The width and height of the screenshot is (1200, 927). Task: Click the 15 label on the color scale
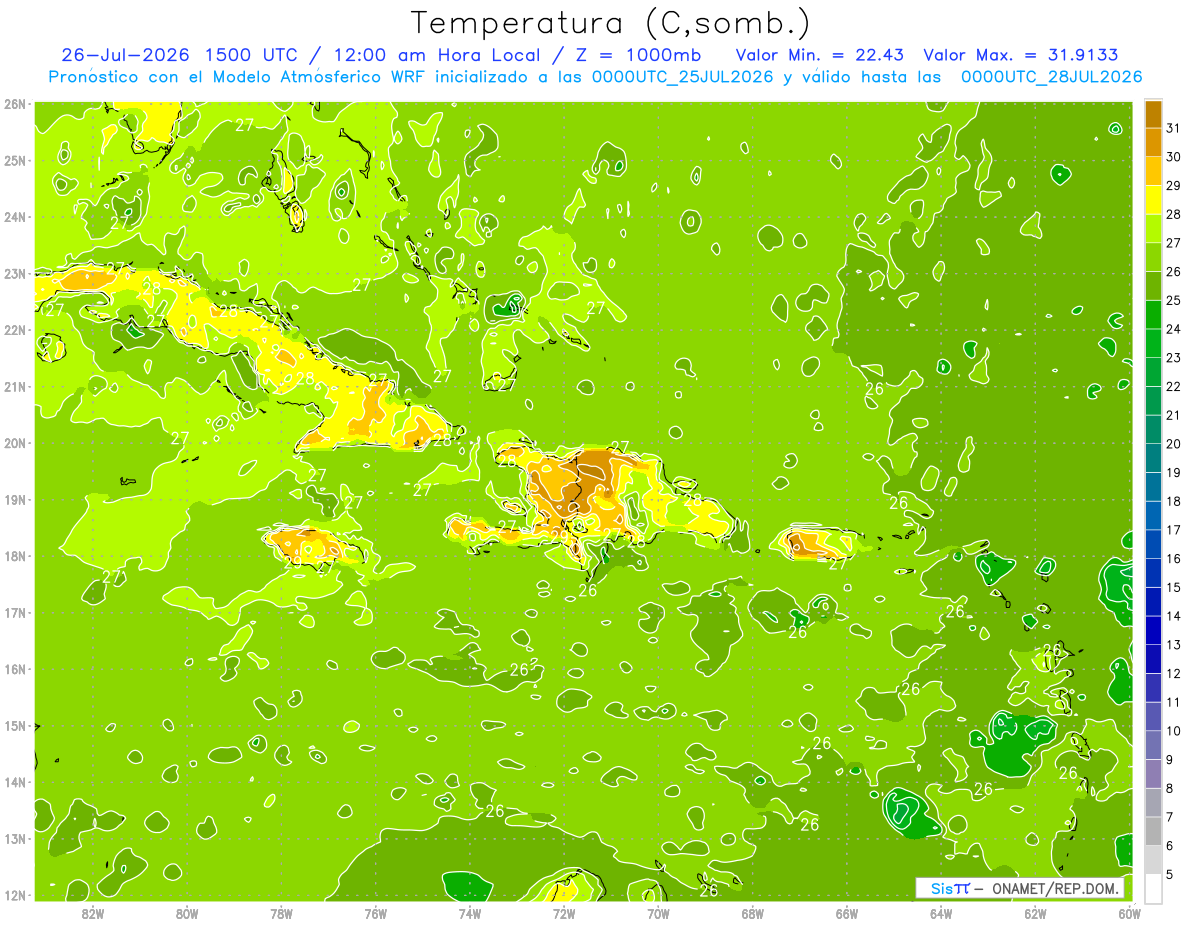1174,587
